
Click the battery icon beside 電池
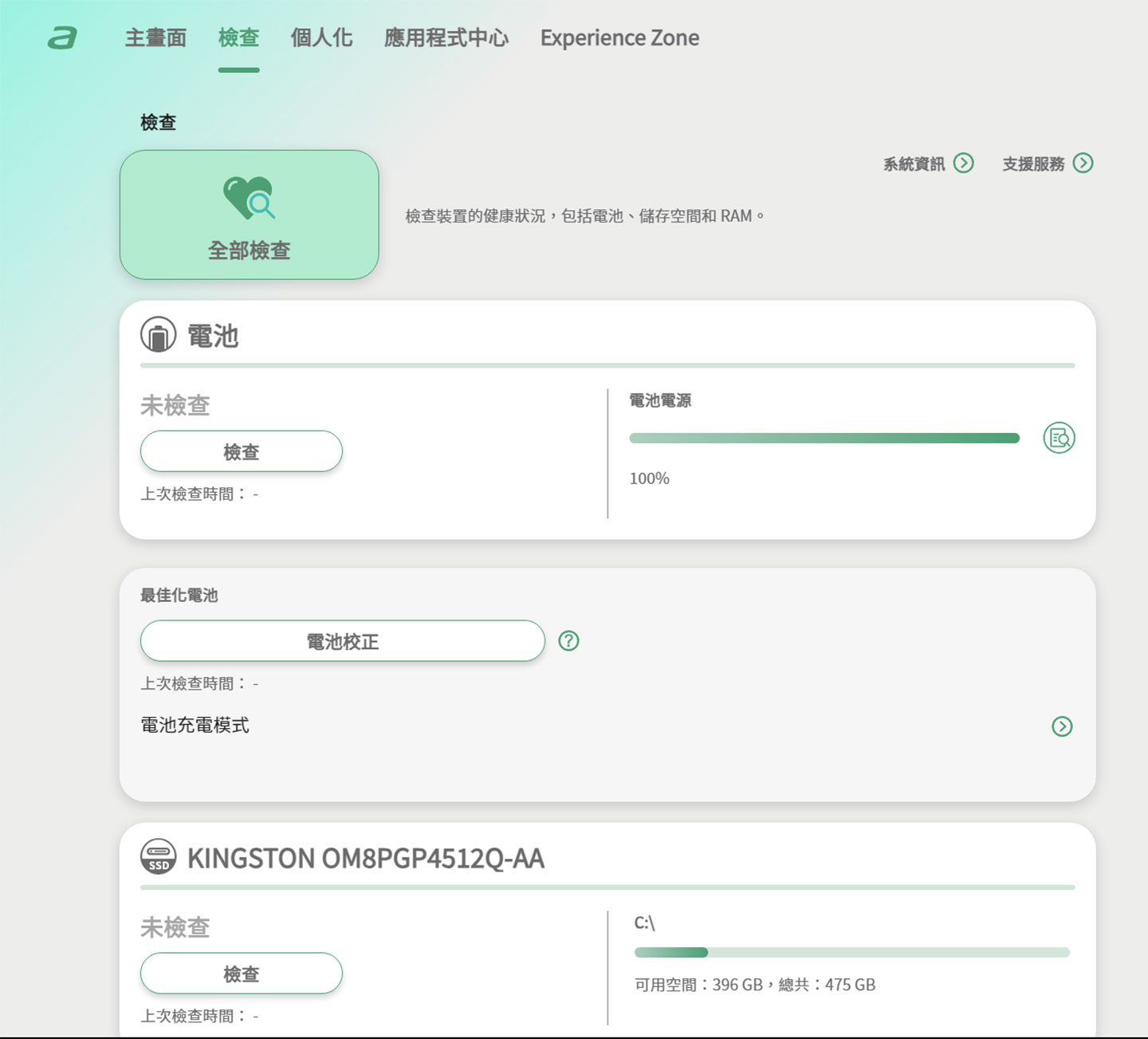coord(158,335)
